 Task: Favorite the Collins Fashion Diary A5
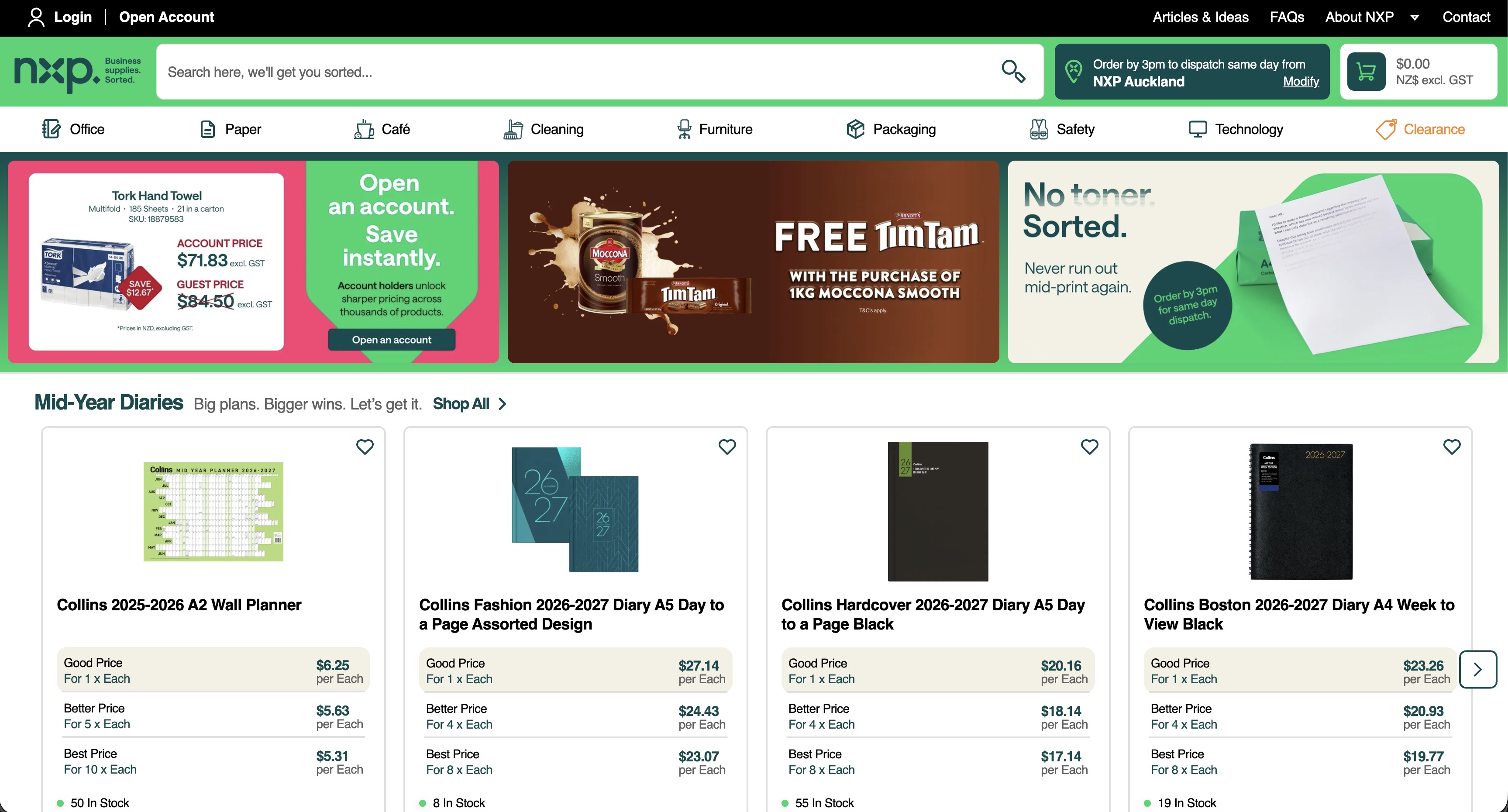point(727,447)
